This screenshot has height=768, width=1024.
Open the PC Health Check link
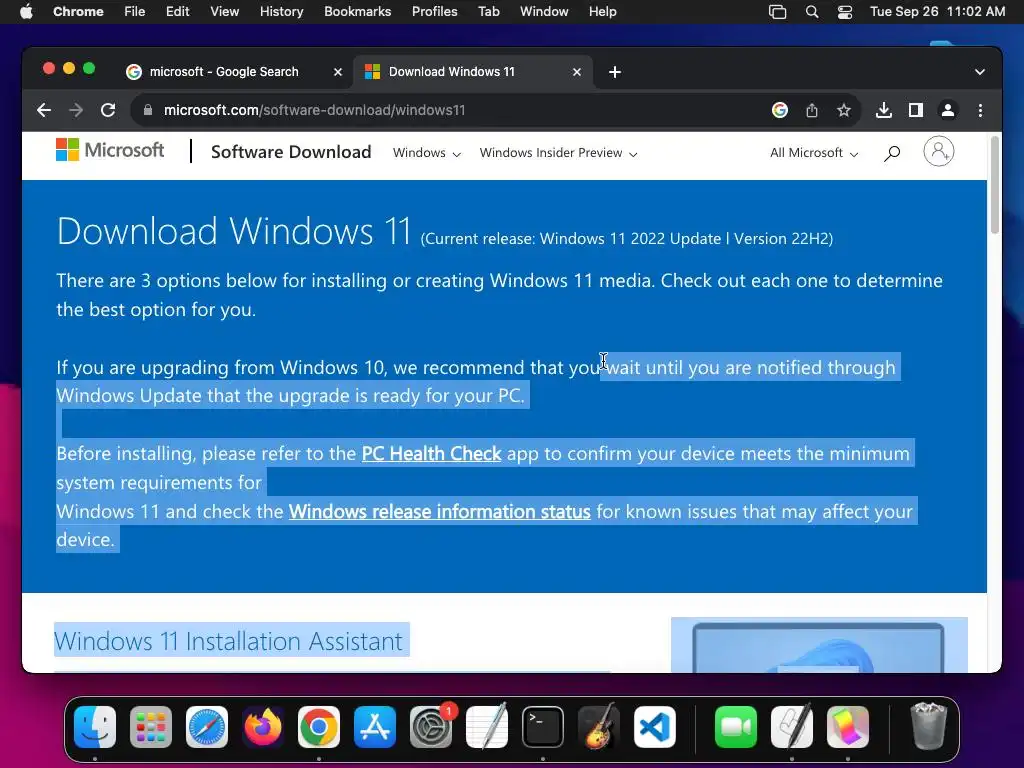431,453
